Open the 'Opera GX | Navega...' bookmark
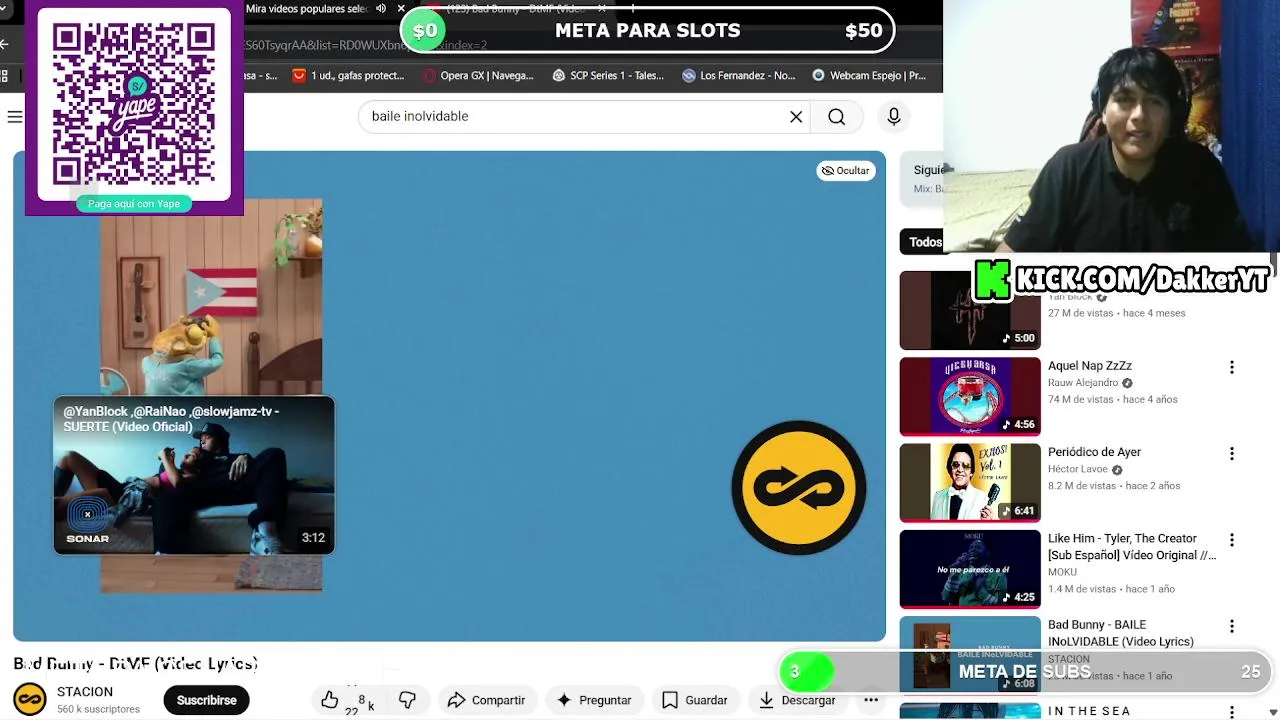The height and width of the screenshot is (720, 1280). pos(478,75)
